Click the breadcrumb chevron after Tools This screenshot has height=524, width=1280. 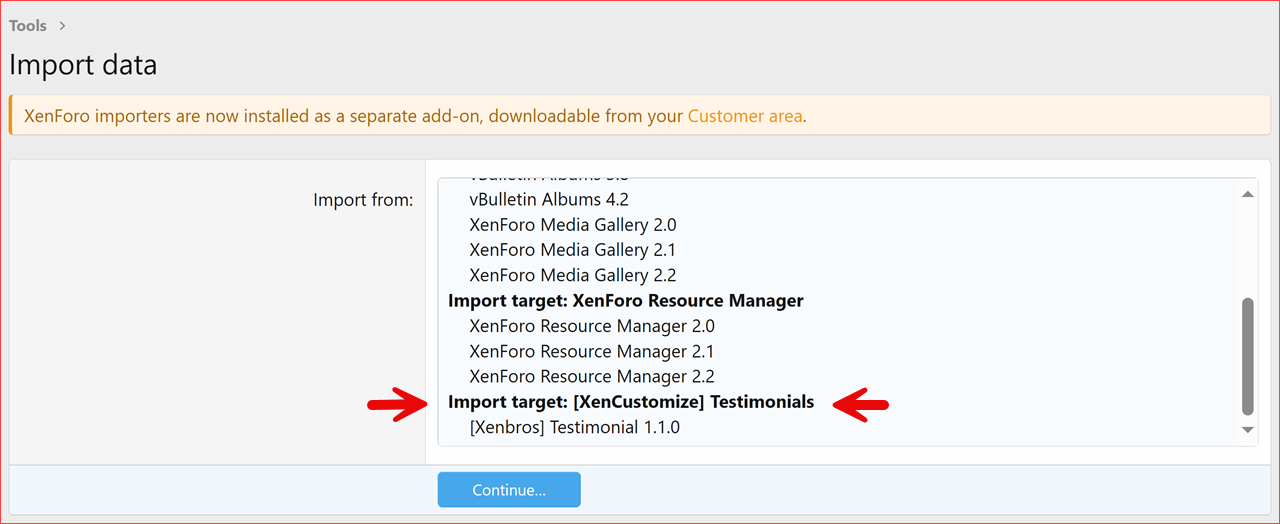pos(62,26)
